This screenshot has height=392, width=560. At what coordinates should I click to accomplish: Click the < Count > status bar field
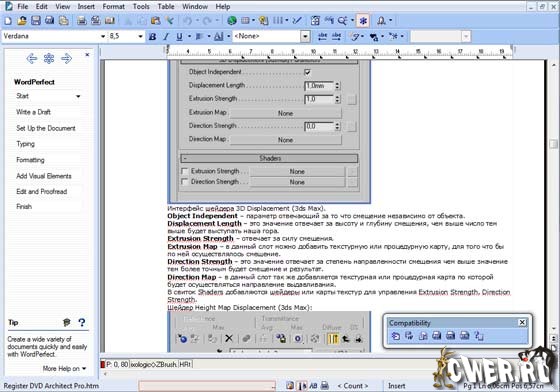point(353,386)
